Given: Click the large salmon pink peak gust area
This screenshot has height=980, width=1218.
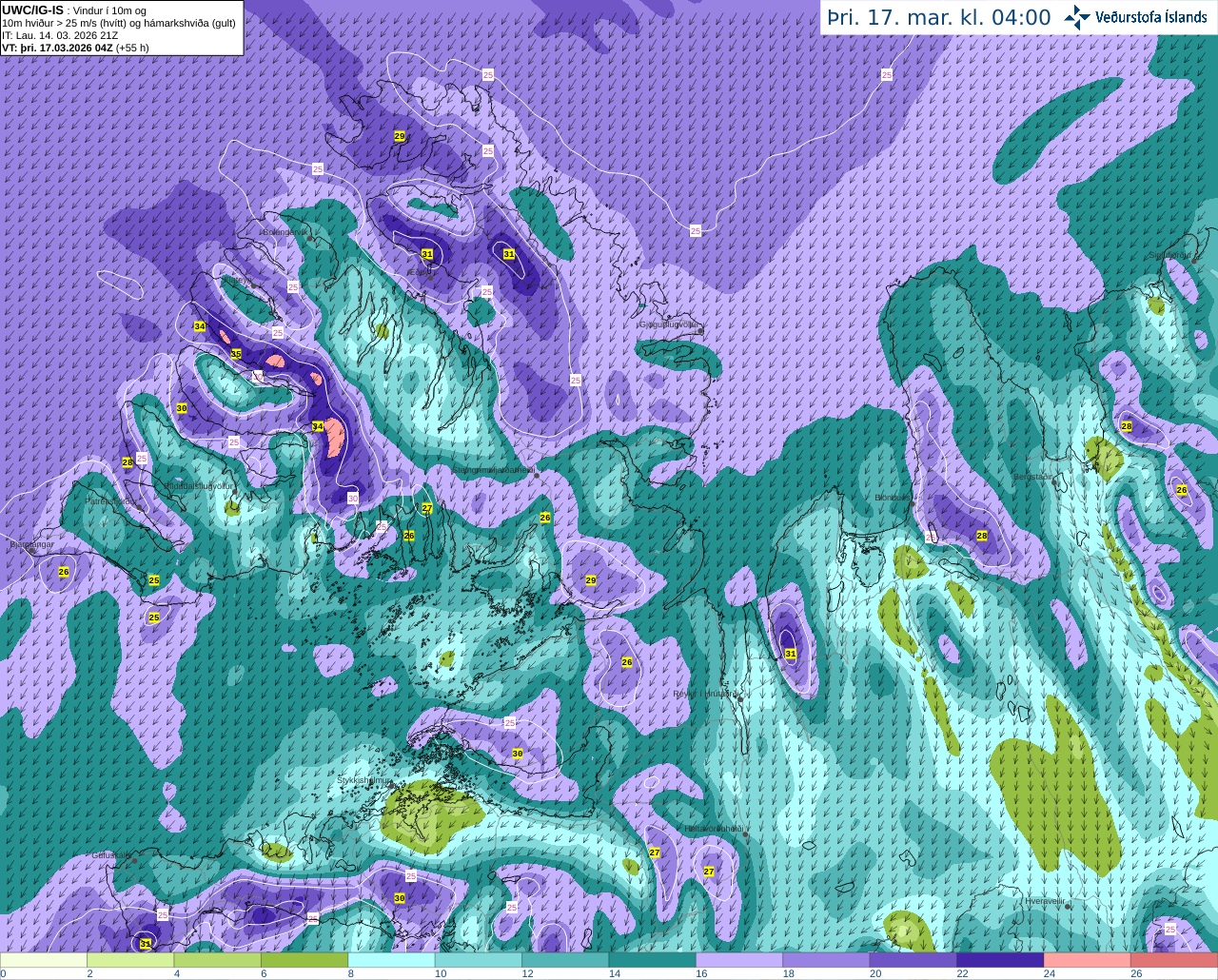Looking at the screenshot, I should coord(335,437).
